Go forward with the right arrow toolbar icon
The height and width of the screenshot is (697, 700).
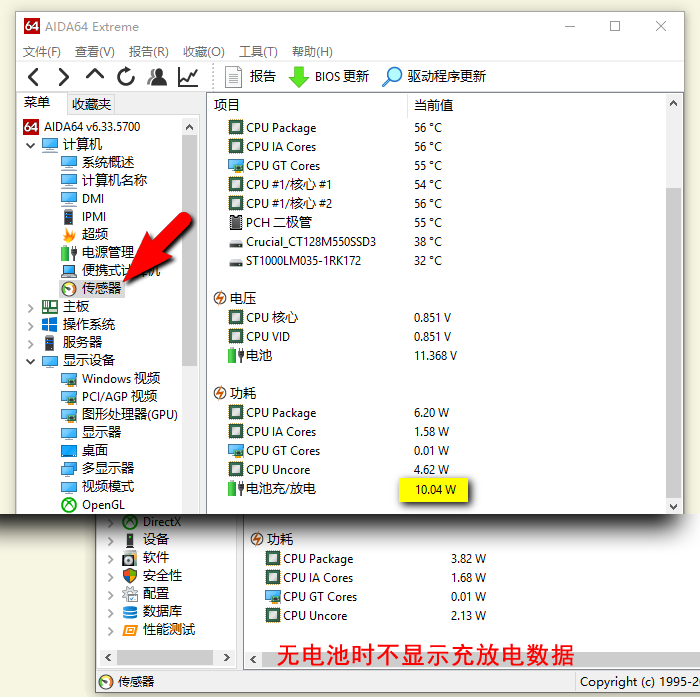pos(64,77)
